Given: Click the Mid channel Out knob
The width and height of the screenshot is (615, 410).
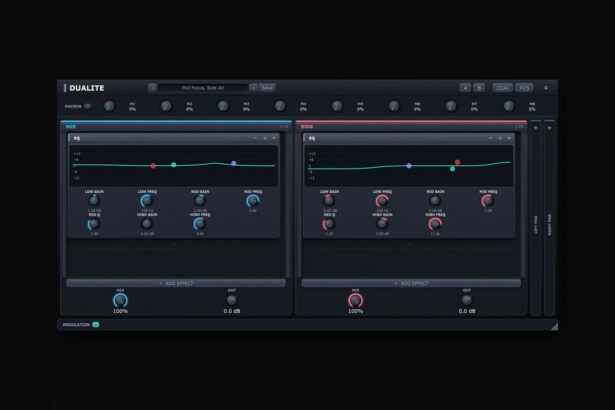Looking at the screenshot, I should [231, 300].
